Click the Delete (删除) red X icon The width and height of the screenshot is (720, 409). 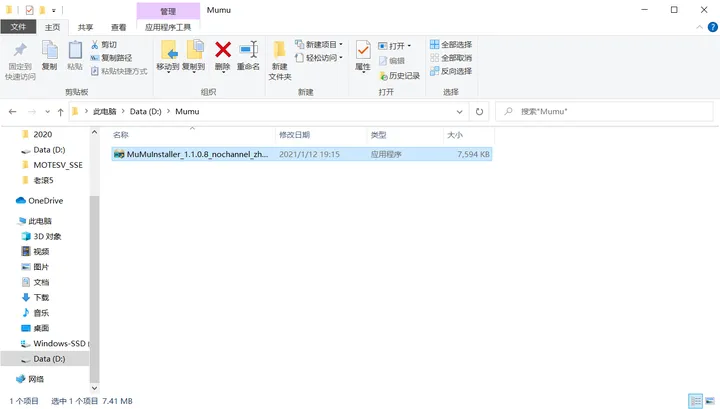222,50
